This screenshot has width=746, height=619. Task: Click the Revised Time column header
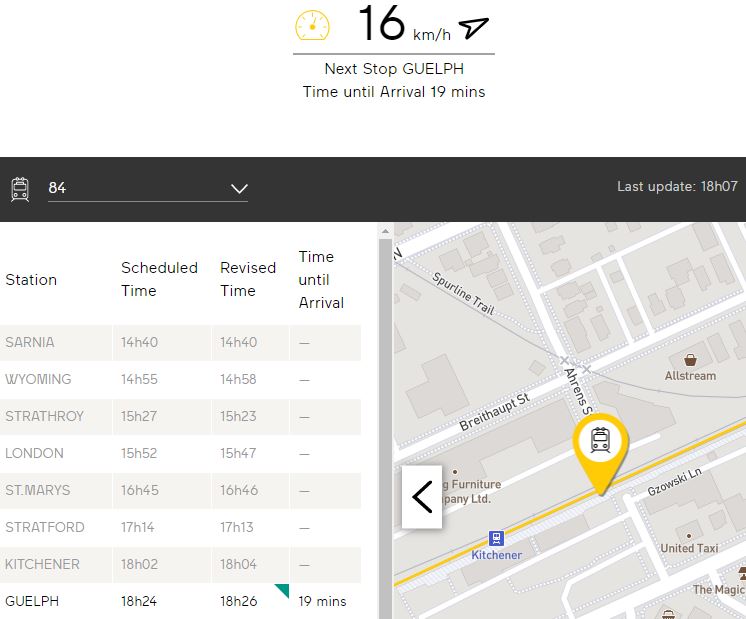click(248, 279)
